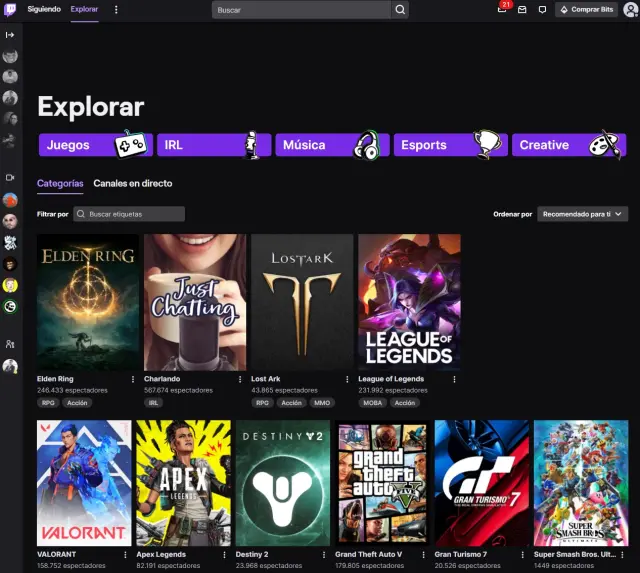This screenshot has height=573, width=640.
Task: Browse the Esports category button
Action: [450, 145]
